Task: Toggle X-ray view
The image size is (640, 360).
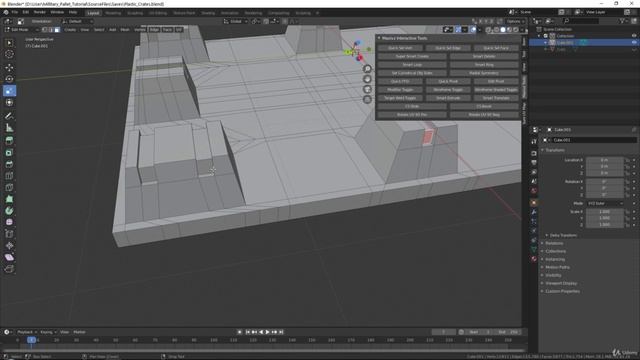Action: (489, 29)
